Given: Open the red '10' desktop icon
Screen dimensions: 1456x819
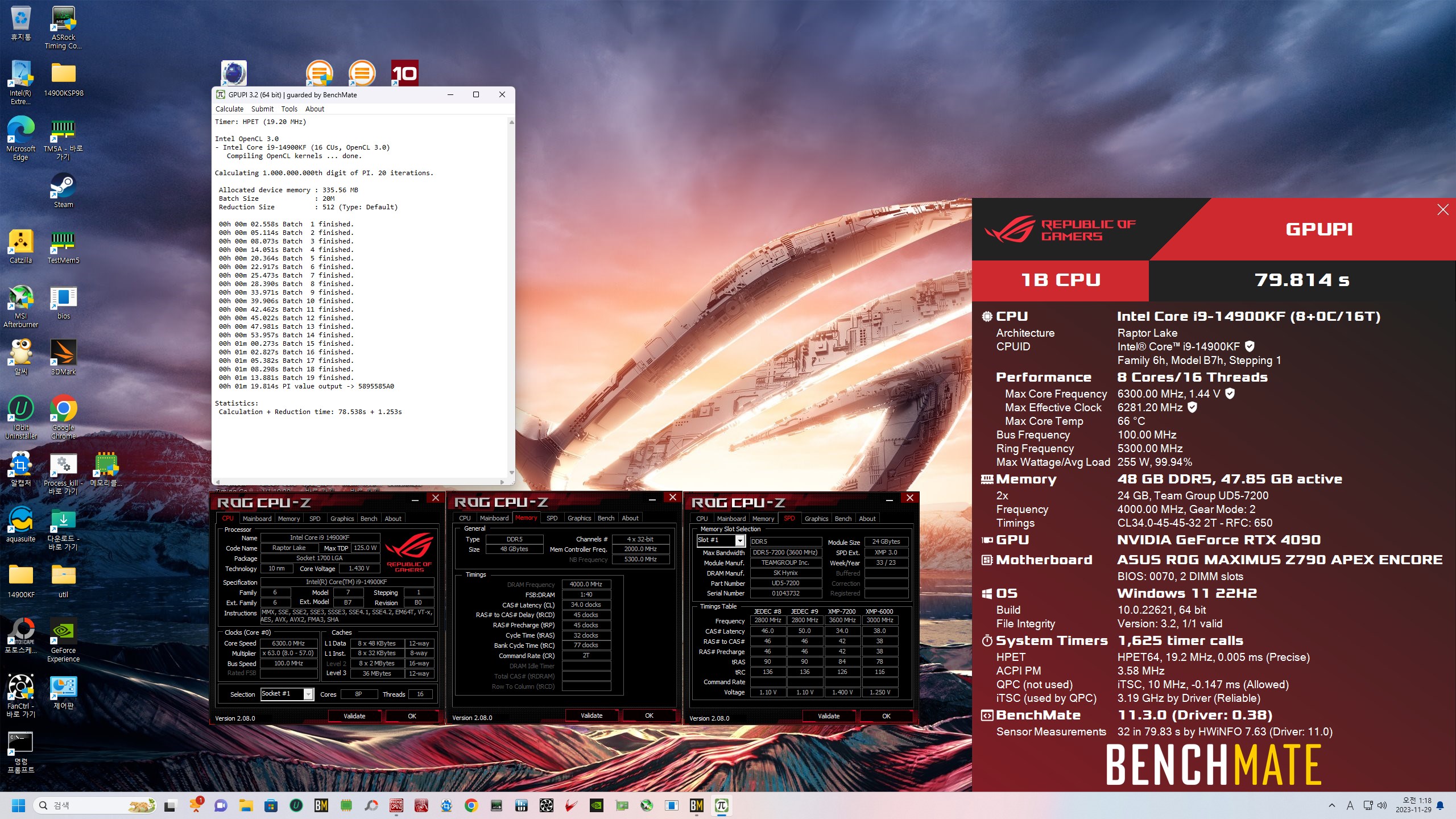Looking at the screenshot, I should click(x=404, y=73).
